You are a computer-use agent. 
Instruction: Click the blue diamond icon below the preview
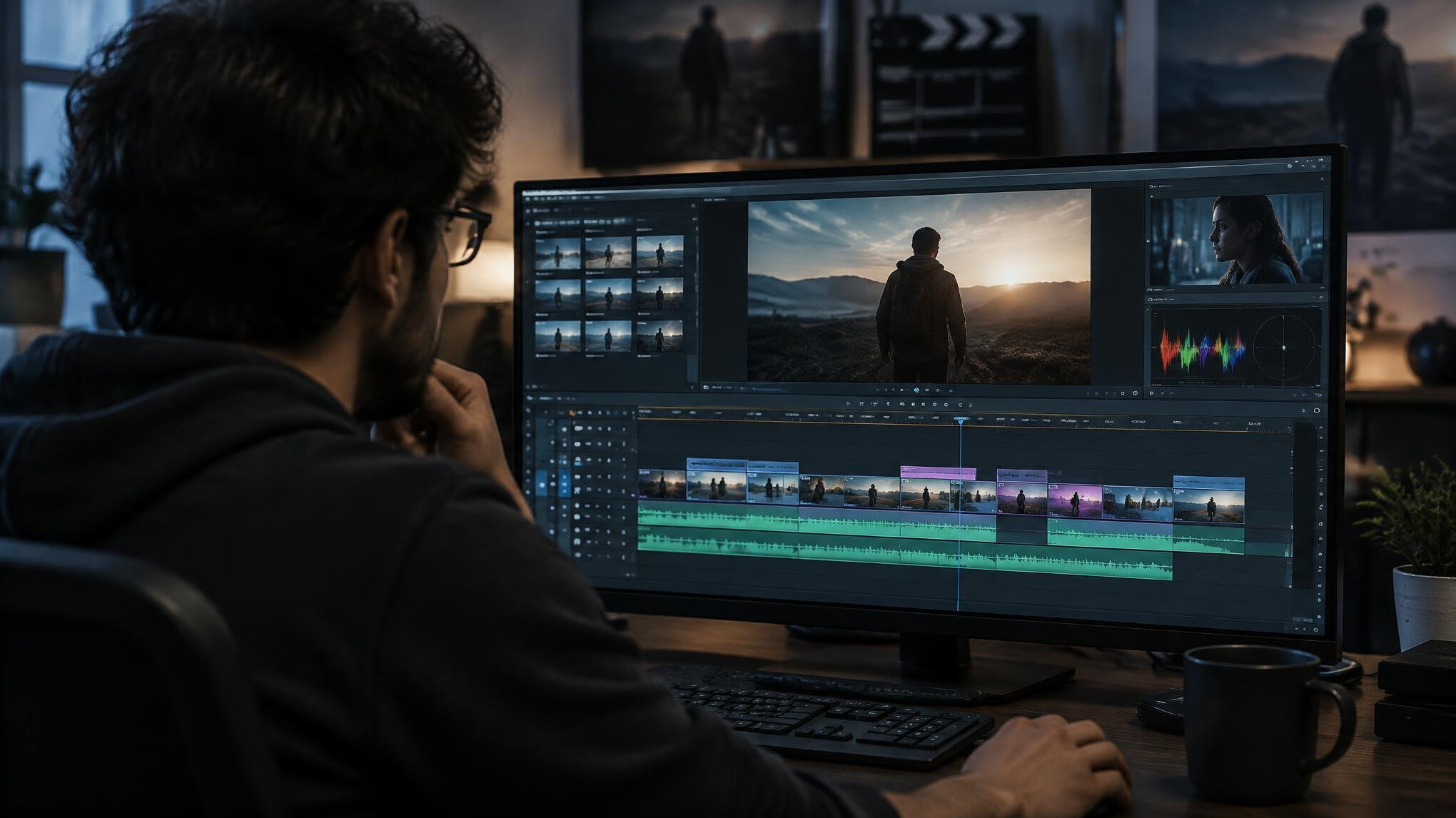(x=916, y=390)
